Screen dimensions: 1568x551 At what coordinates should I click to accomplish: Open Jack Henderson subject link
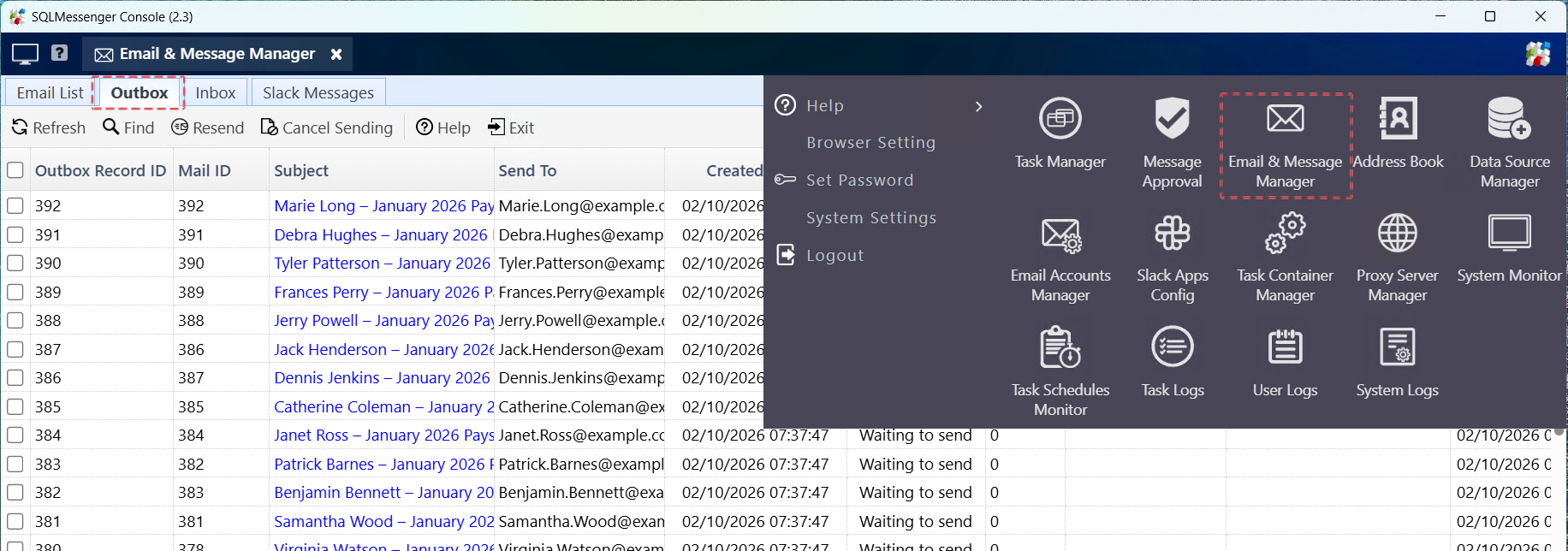click(383, 349)
